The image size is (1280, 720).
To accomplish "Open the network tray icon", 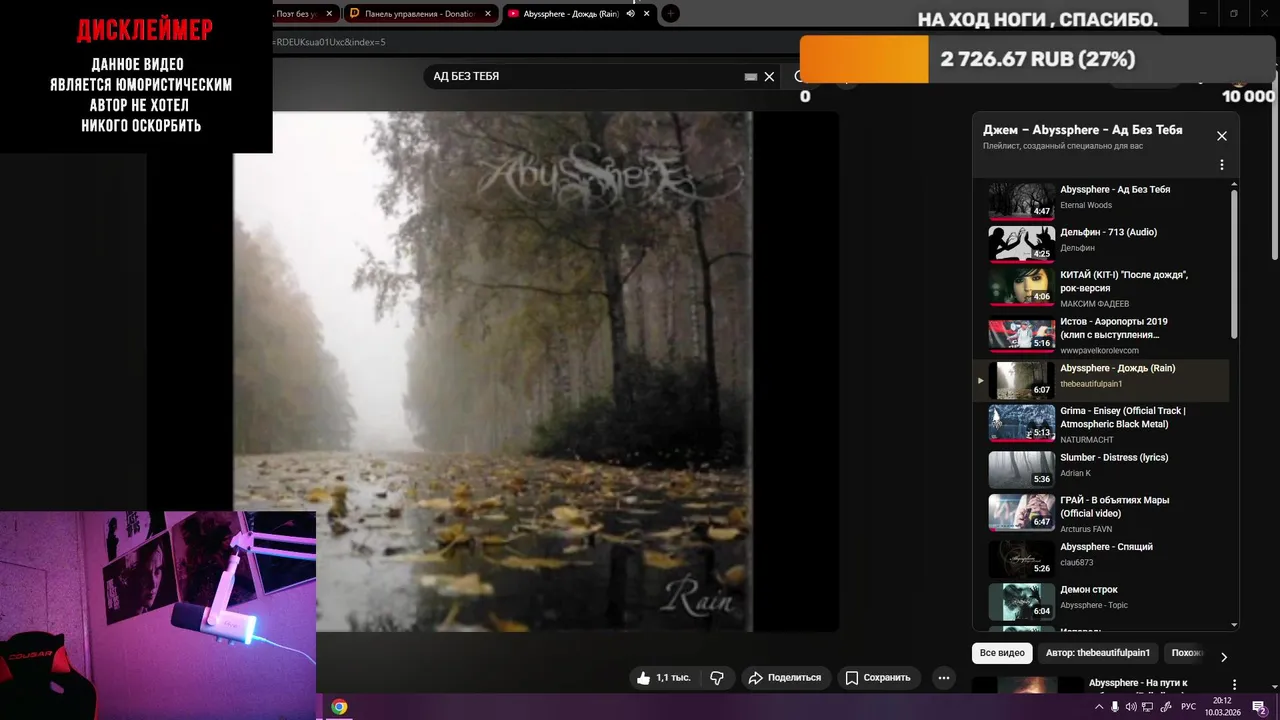I will pos(1147,707).
